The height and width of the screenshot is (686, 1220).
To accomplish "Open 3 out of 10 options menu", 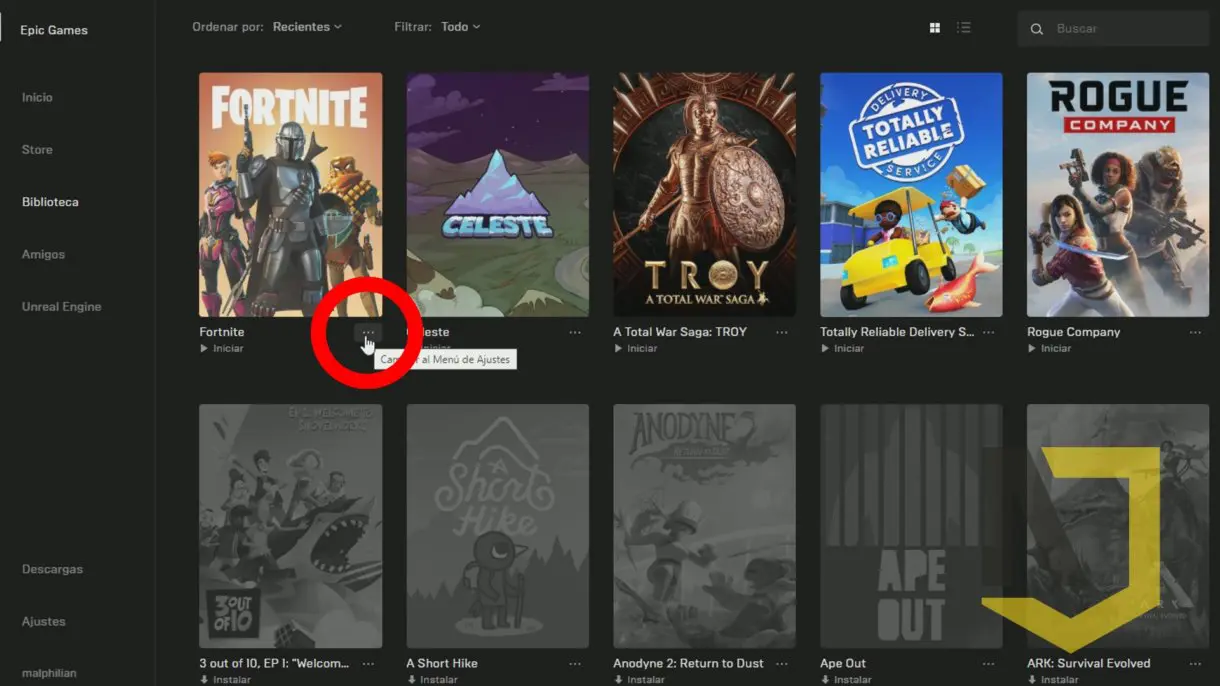I will point(368,663).
